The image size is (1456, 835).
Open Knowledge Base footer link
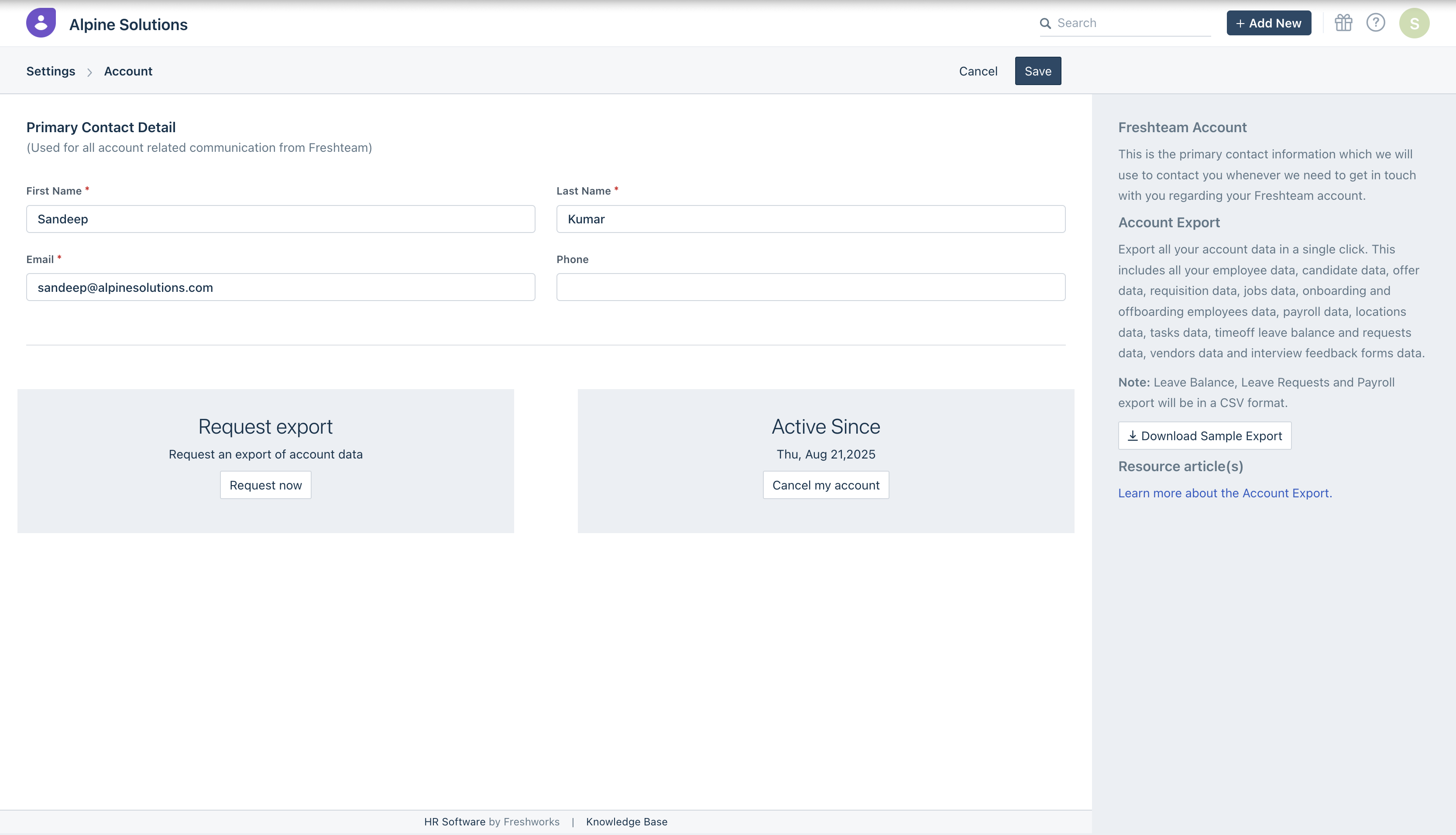(626, 822)
